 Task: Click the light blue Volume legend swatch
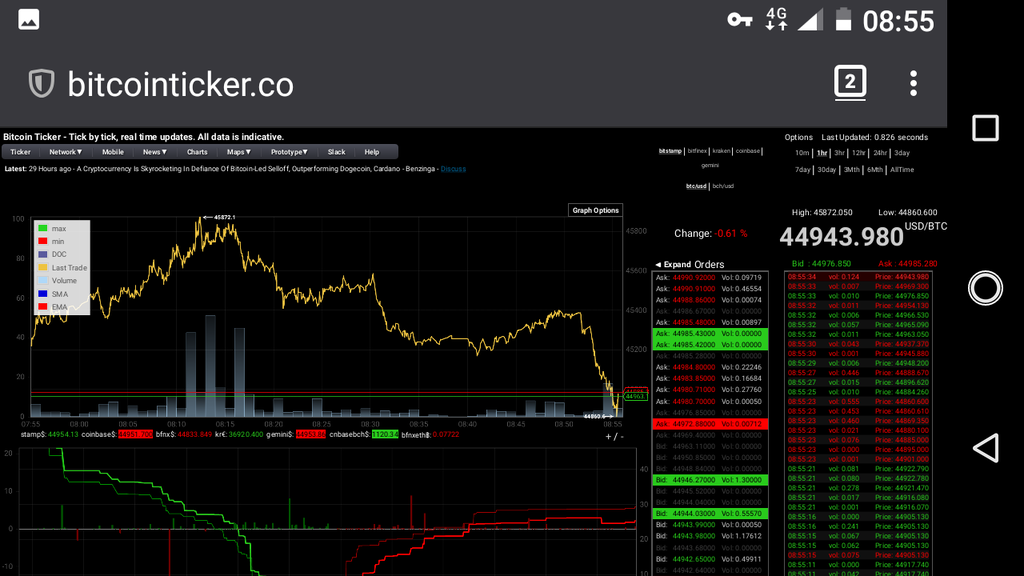(42, 280)
